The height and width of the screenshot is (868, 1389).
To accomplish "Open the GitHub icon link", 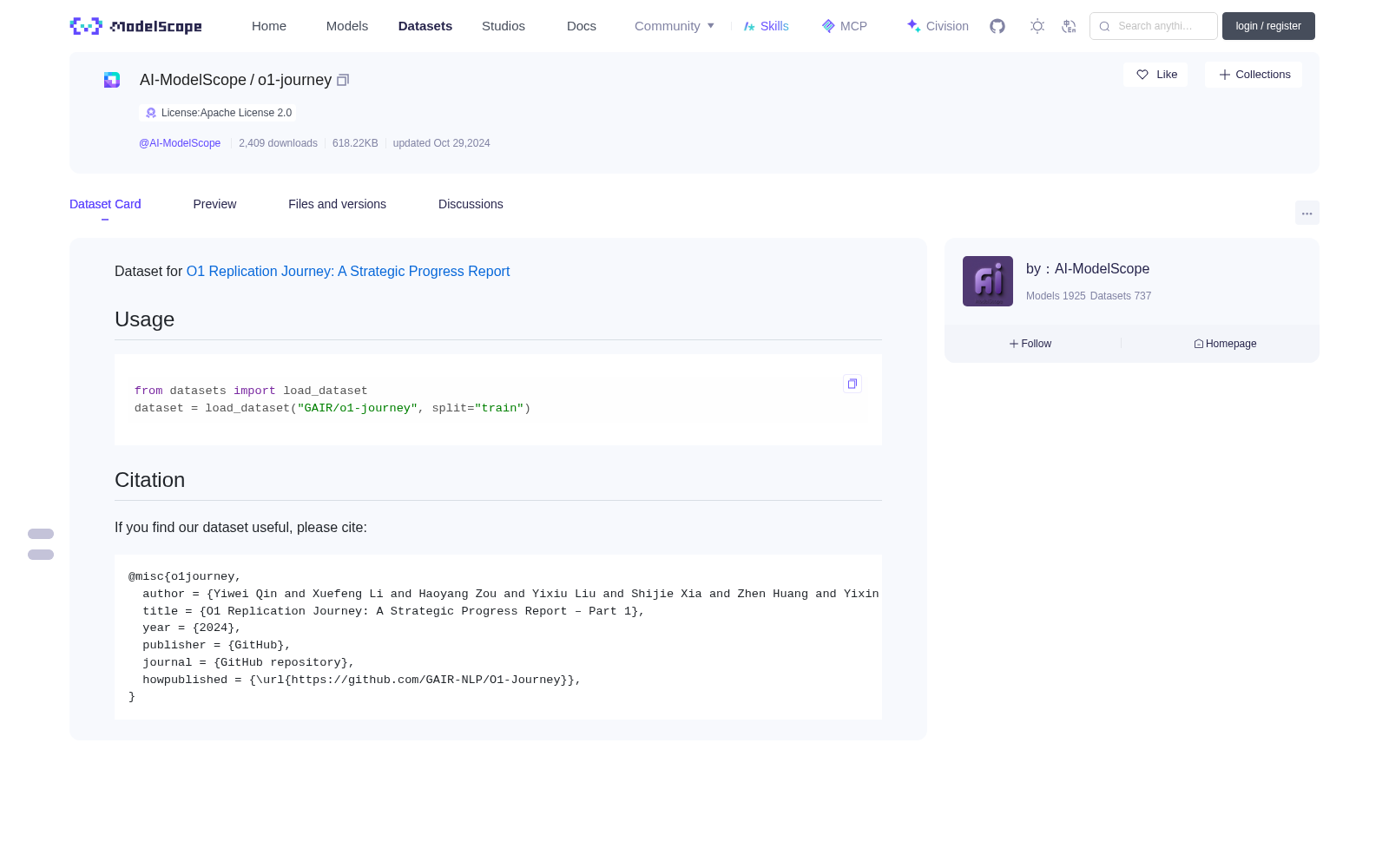I will pos(997,26).
